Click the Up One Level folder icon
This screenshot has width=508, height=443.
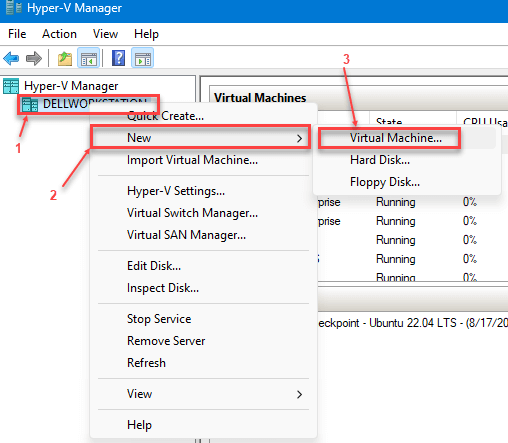65,58
